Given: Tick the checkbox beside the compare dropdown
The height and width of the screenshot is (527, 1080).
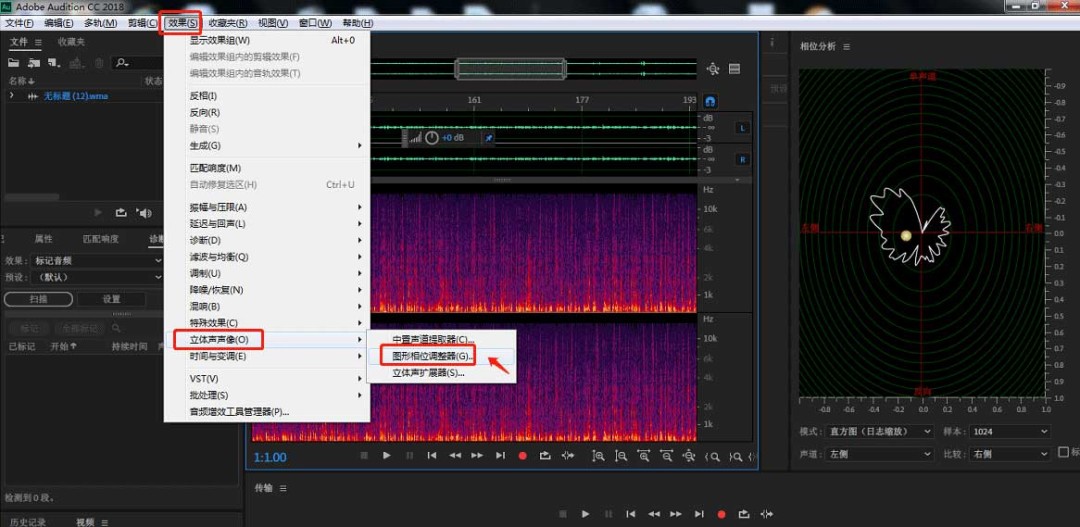Looking at the screenshot, I should click(1063, 453).
